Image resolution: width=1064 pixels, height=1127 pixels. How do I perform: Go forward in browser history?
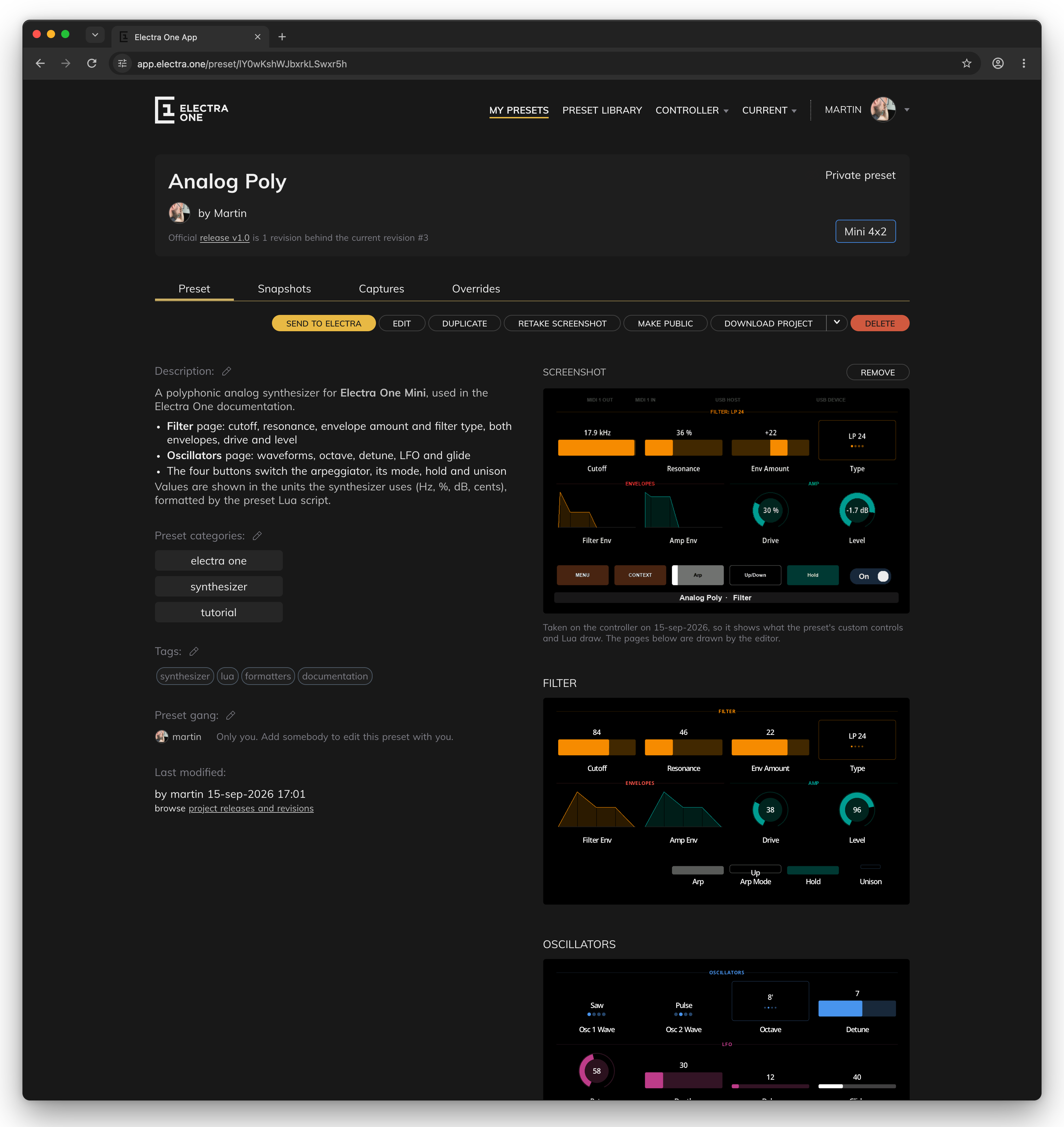(x=66, y=64)
